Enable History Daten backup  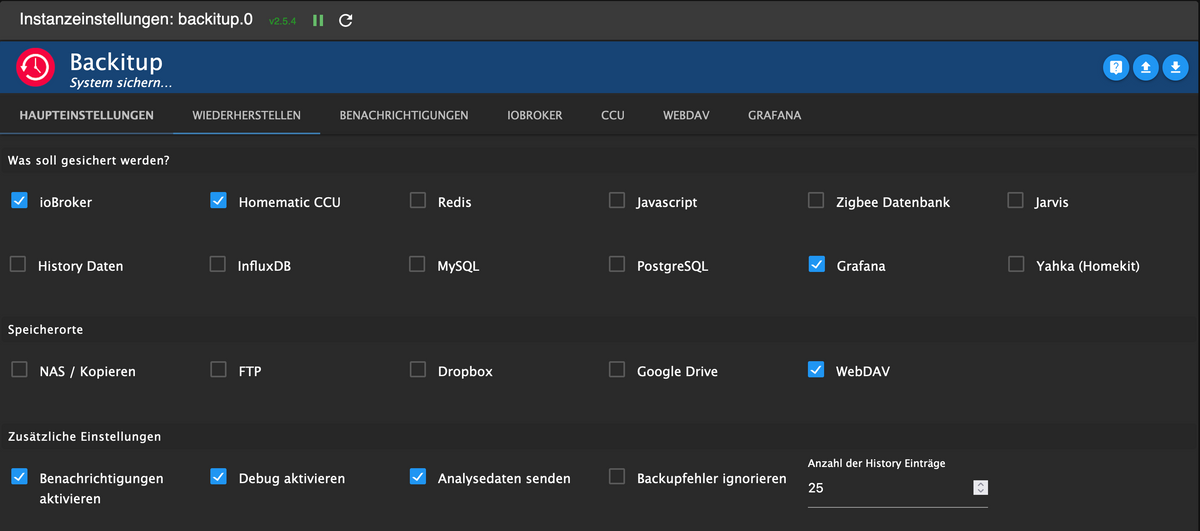point(18,265)
